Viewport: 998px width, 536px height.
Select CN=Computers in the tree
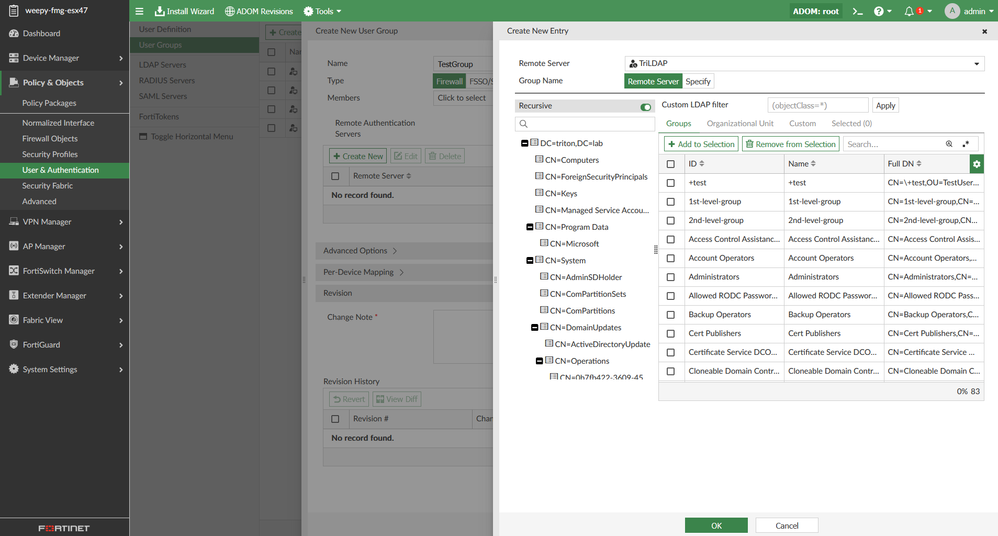pyautogui.click(x=572, y=160)
